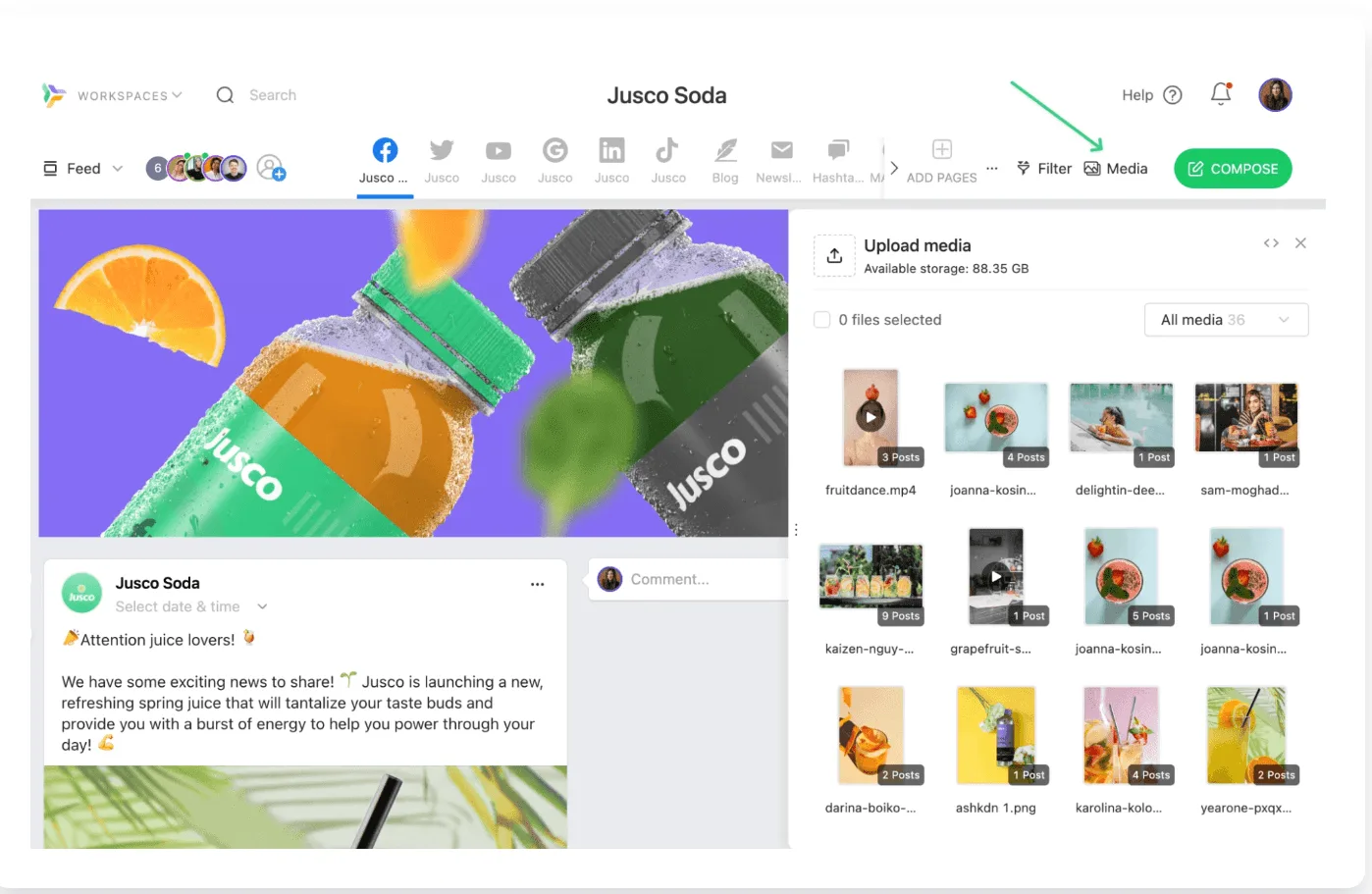Image resolution: width=1372 pixels, height=894 pixels.
Task: Select the ashkdn 1.png thumbnail
Action: pyautogui.click(x=996, y=735)
